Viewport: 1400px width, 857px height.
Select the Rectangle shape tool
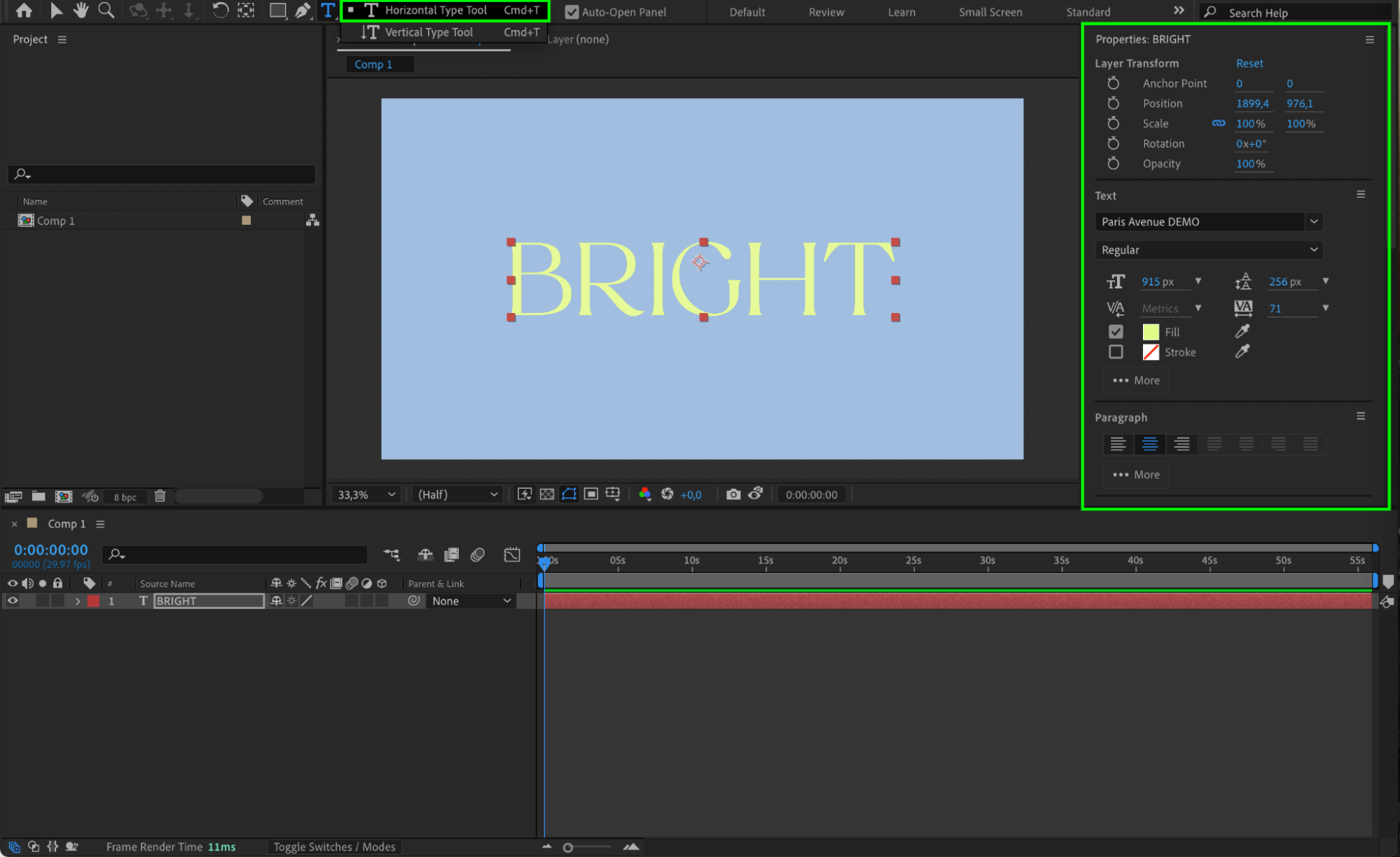(x=277, y=11)
